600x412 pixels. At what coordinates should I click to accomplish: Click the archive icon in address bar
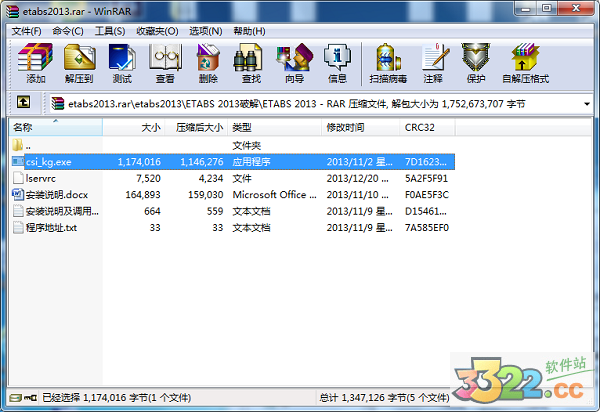(x=58, y=103)
